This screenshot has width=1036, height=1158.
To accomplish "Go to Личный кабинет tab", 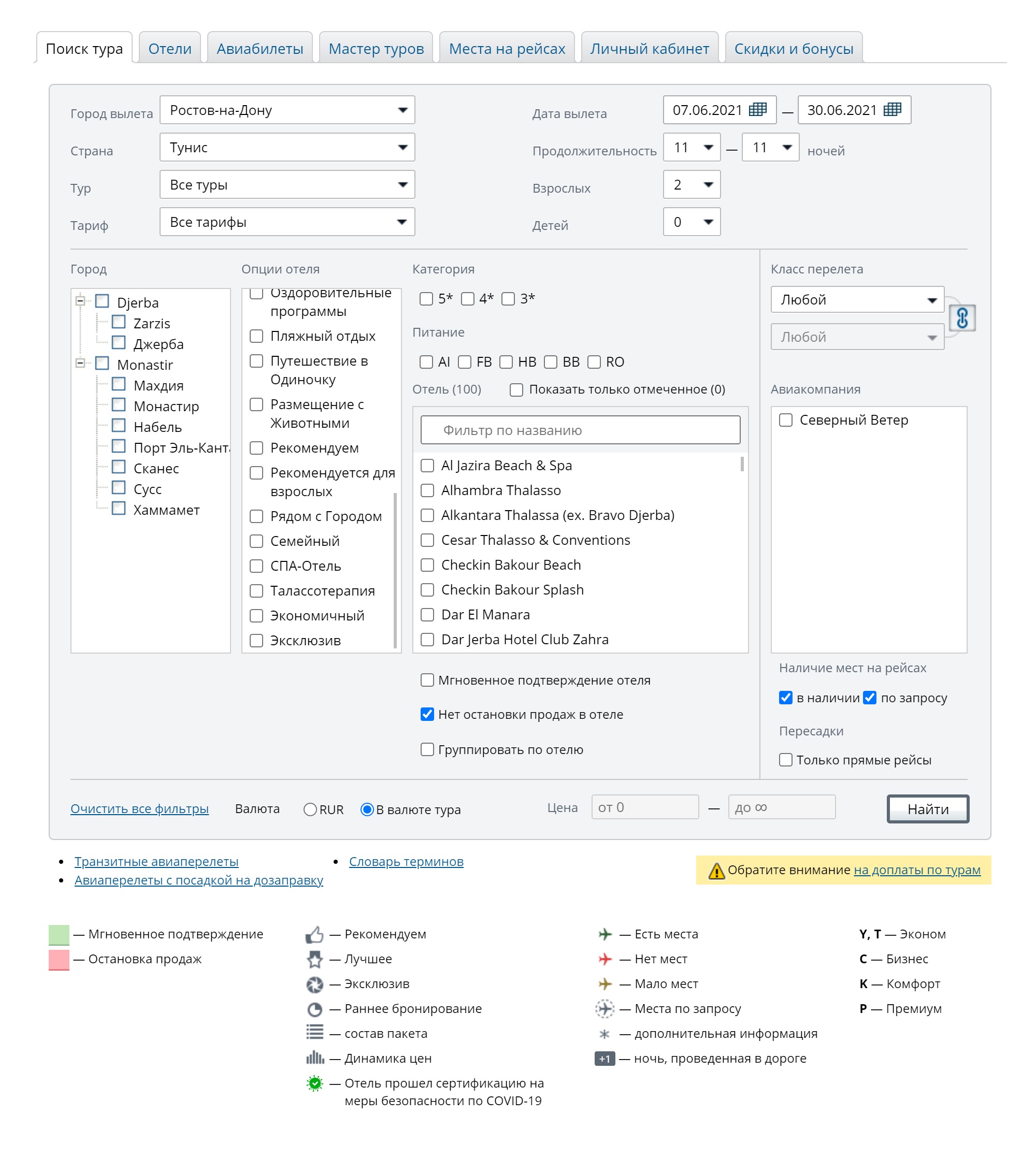I will (650, 48).
